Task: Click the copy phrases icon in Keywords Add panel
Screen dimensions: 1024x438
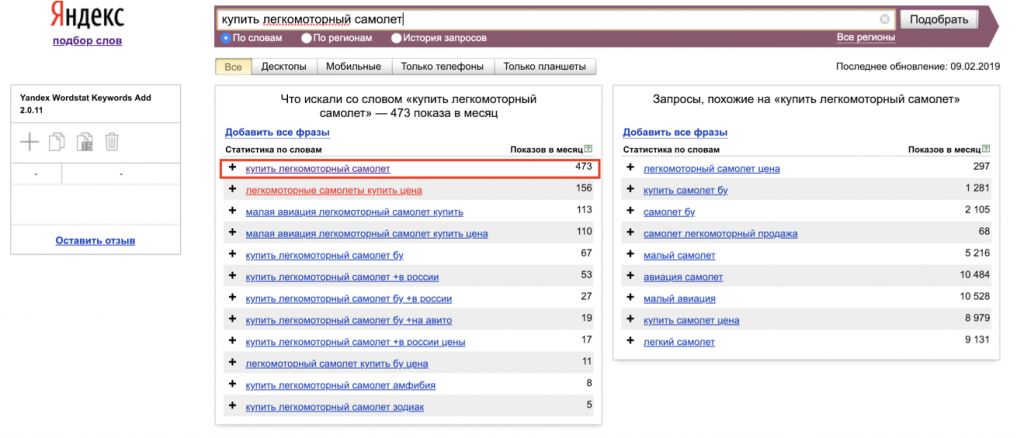Action: tap(57, 141)
